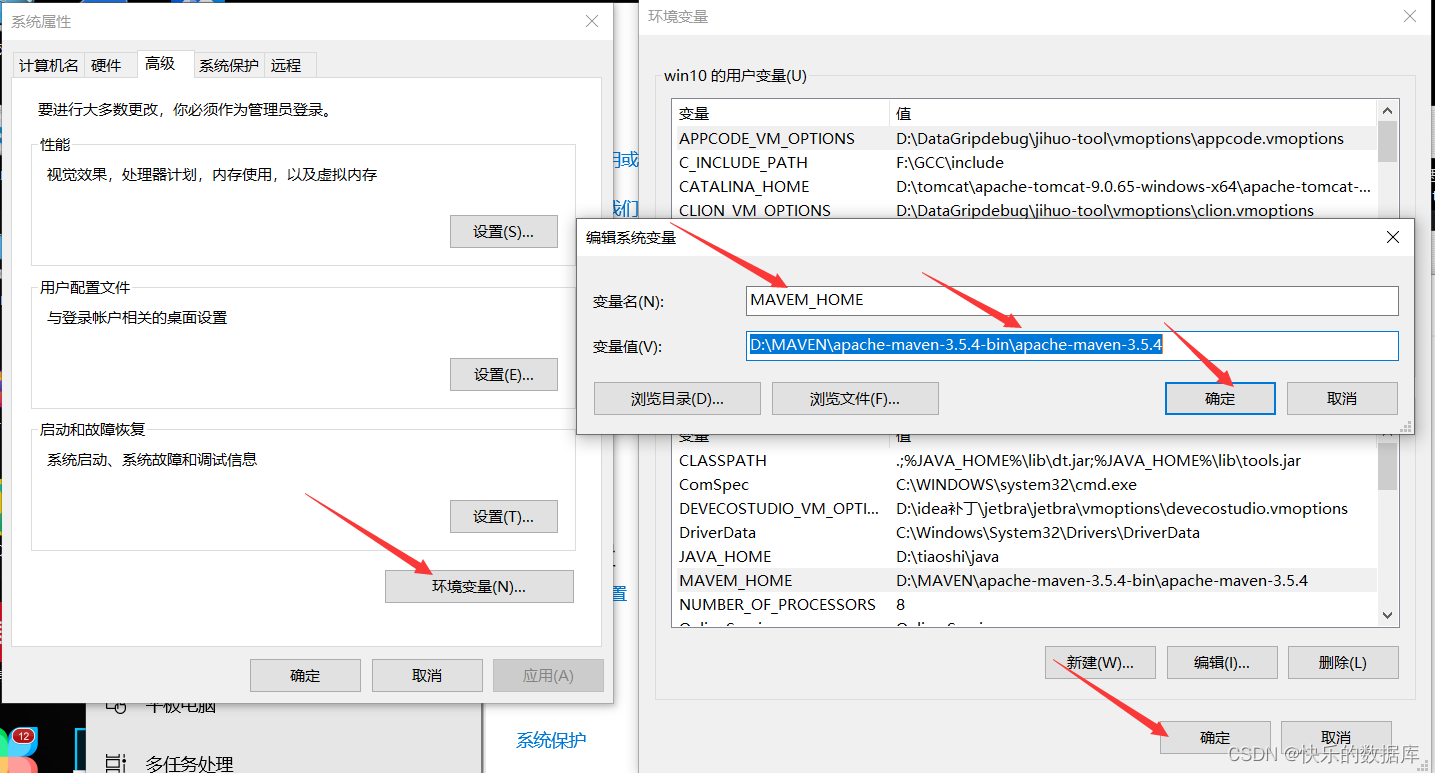Click 浏览目录(D)... button
The height and width of the screenshot is (773, 1435).
(x=677, y=398)
